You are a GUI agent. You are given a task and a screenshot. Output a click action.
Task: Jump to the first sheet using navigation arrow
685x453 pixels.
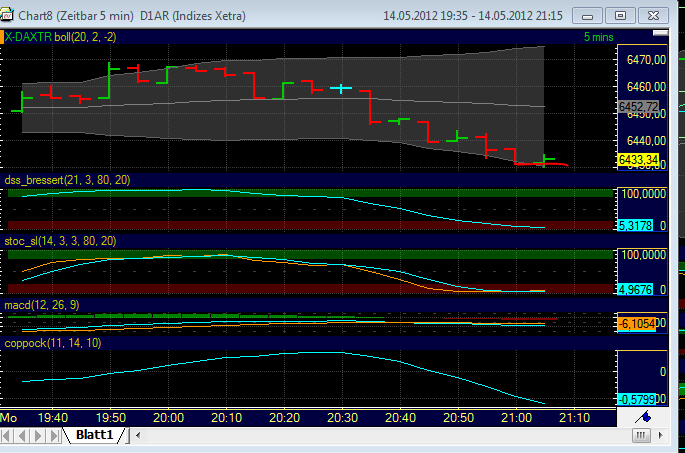(x=7, y=435)
